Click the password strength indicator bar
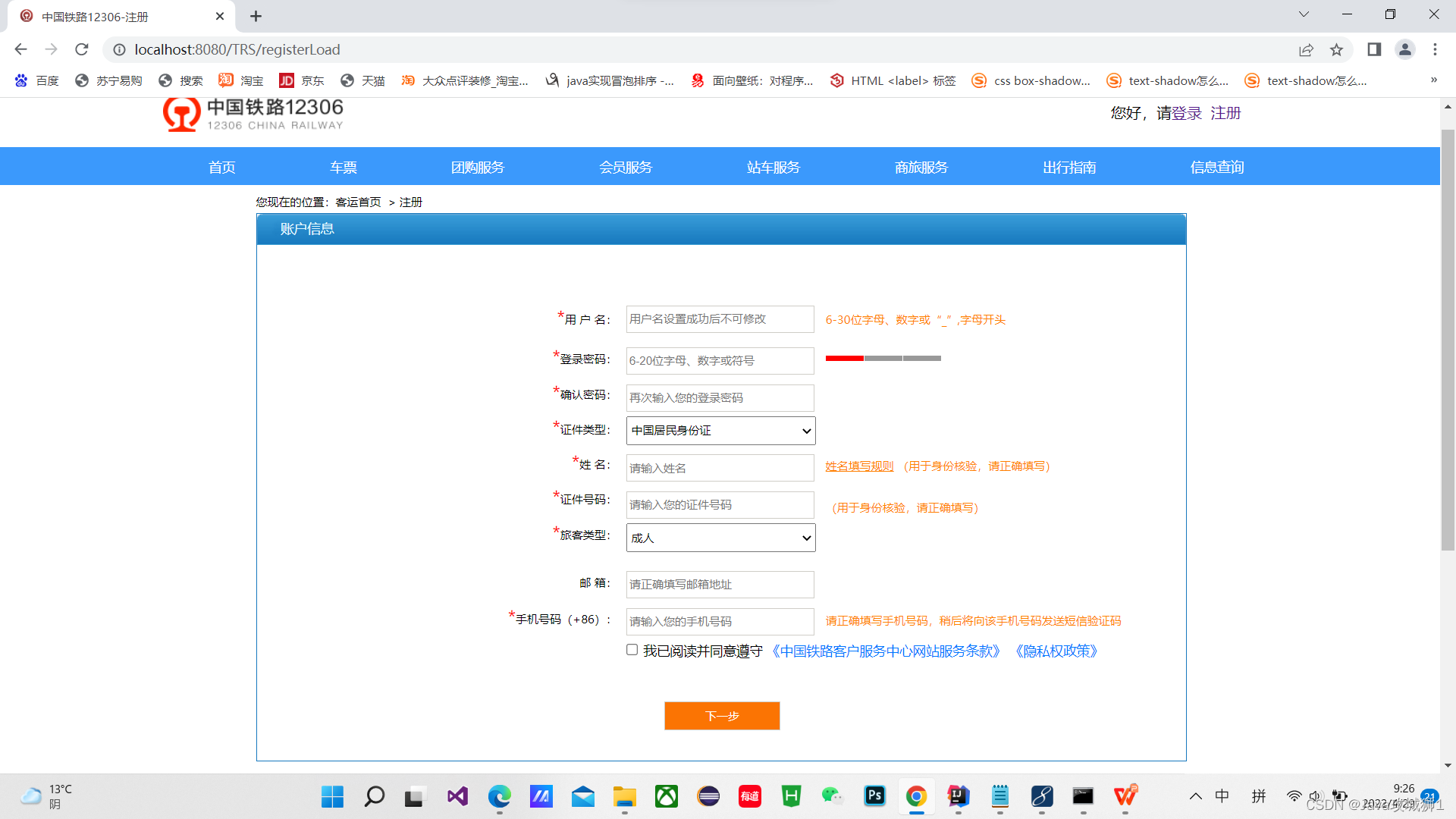Screen dimensions: 1456x819 click(882, 358)
